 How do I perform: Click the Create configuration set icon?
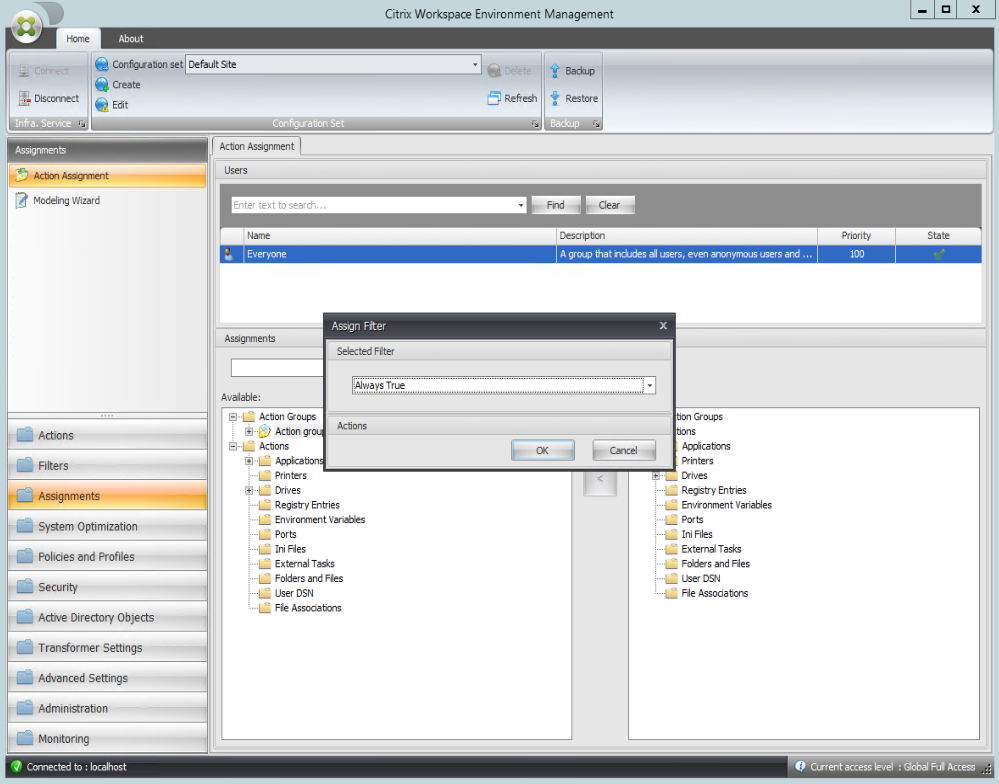pyautogui.click(x=102, y=85)
